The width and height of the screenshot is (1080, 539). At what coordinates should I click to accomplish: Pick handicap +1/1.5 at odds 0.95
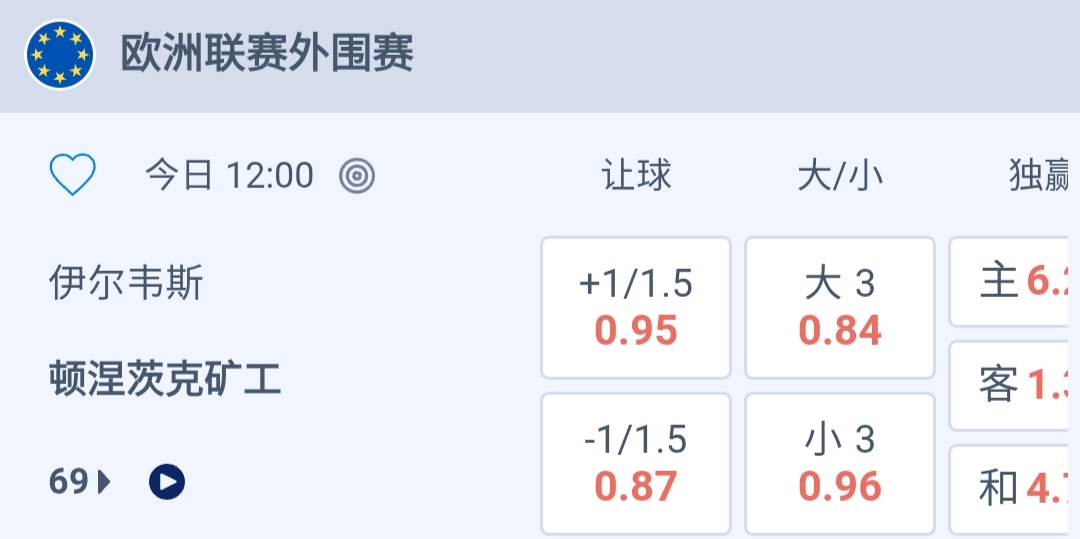[636, 308]
